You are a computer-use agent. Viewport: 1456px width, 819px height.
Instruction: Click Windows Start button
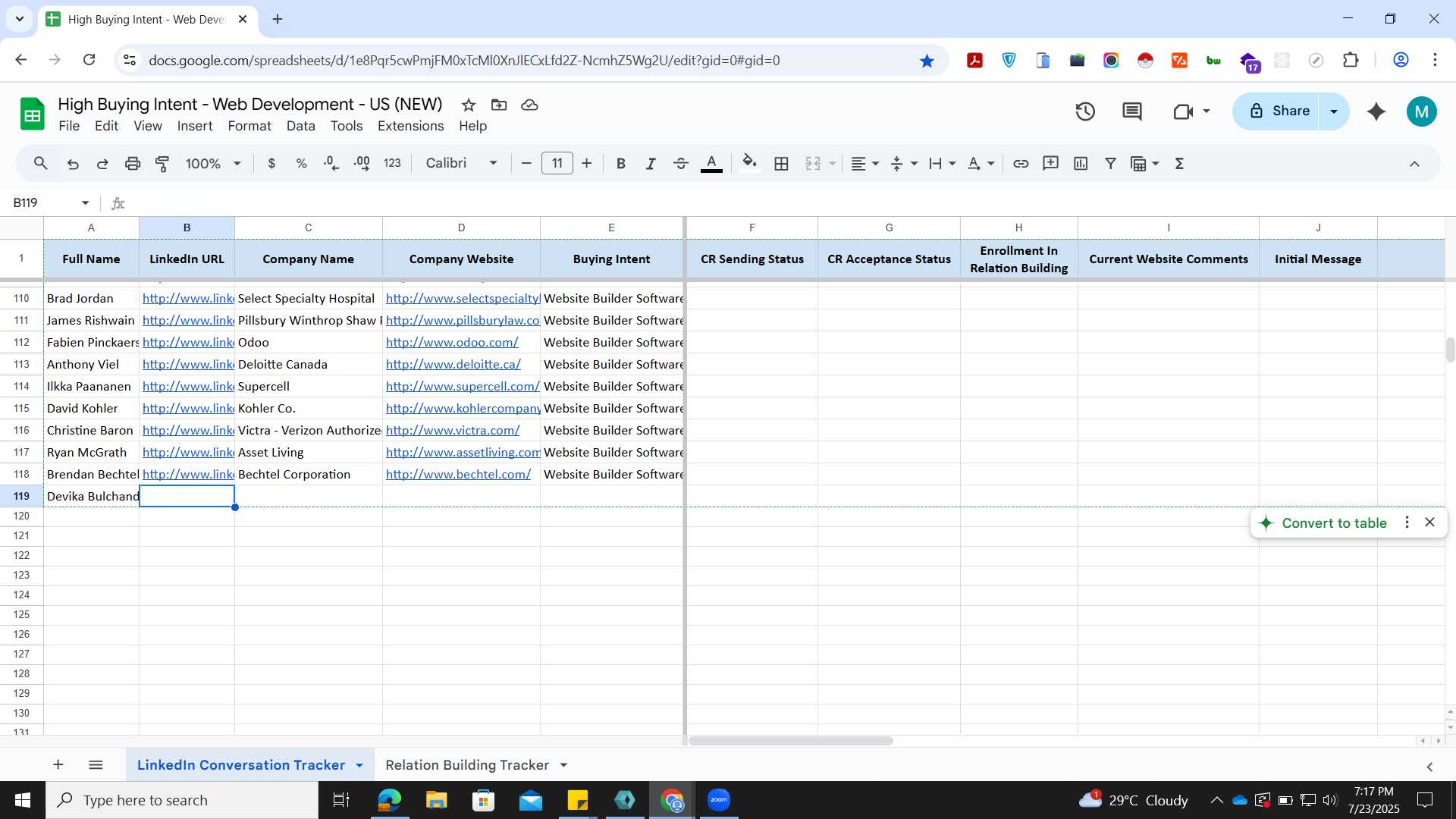click(x=22, y=800)
